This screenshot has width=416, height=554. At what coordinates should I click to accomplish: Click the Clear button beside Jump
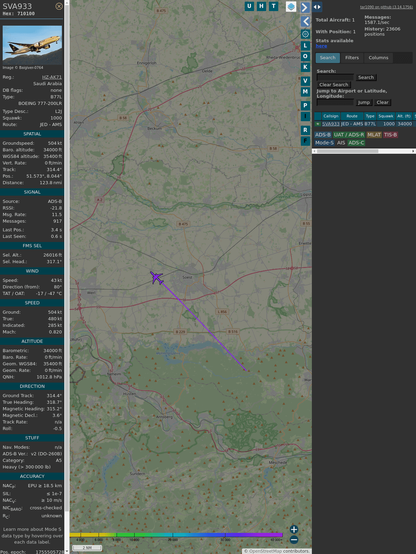point(382,102)
